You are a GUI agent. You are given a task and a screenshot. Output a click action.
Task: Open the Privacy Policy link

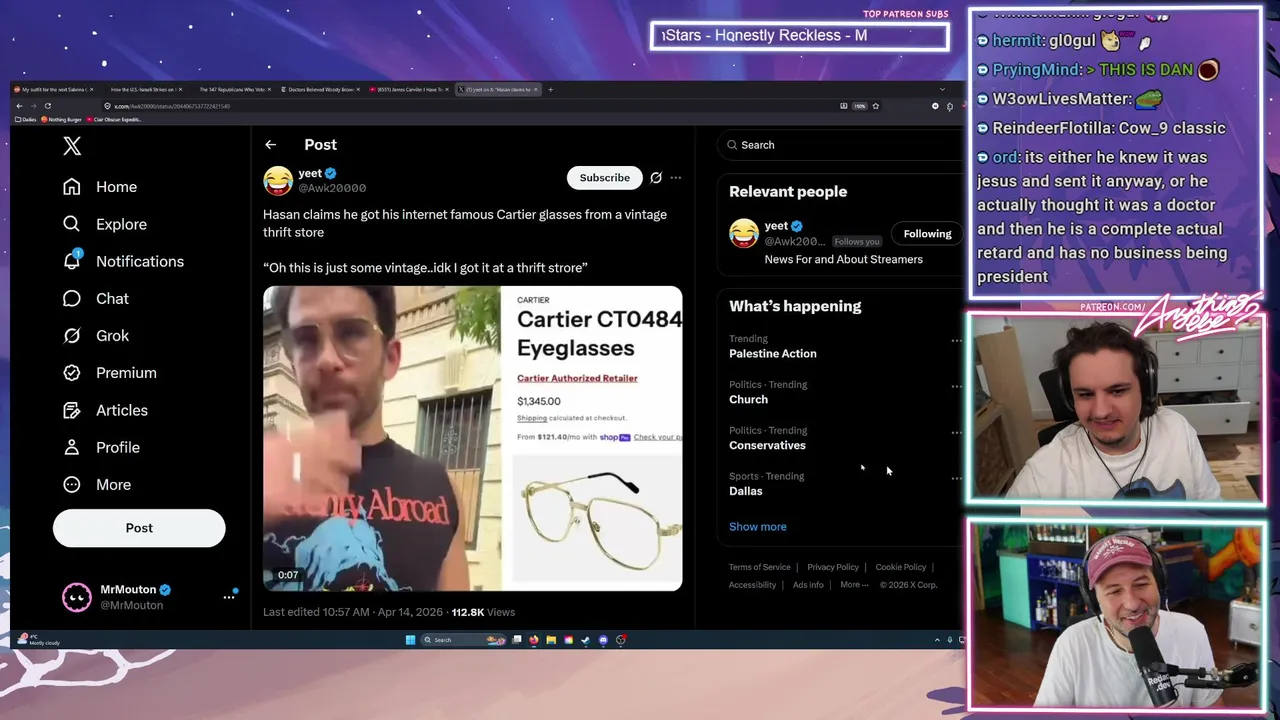833,567
